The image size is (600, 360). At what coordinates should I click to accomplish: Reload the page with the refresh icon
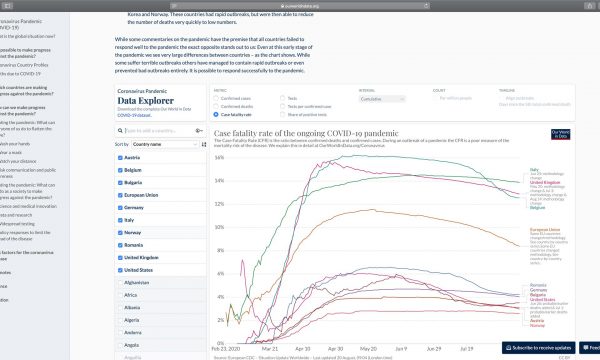coord(426,6)
